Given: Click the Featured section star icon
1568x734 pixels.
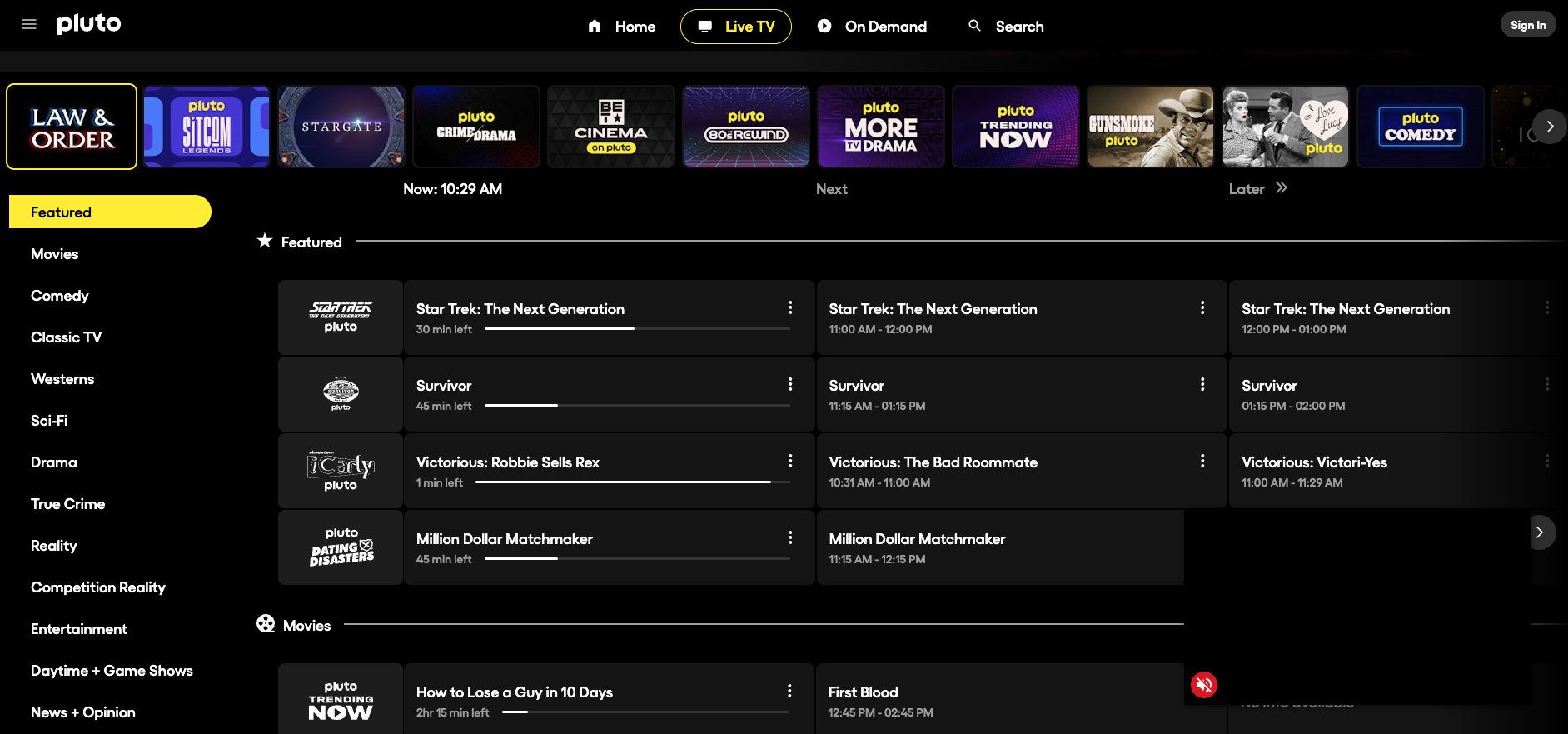Looking at the screenshot, I should (265, 241).
